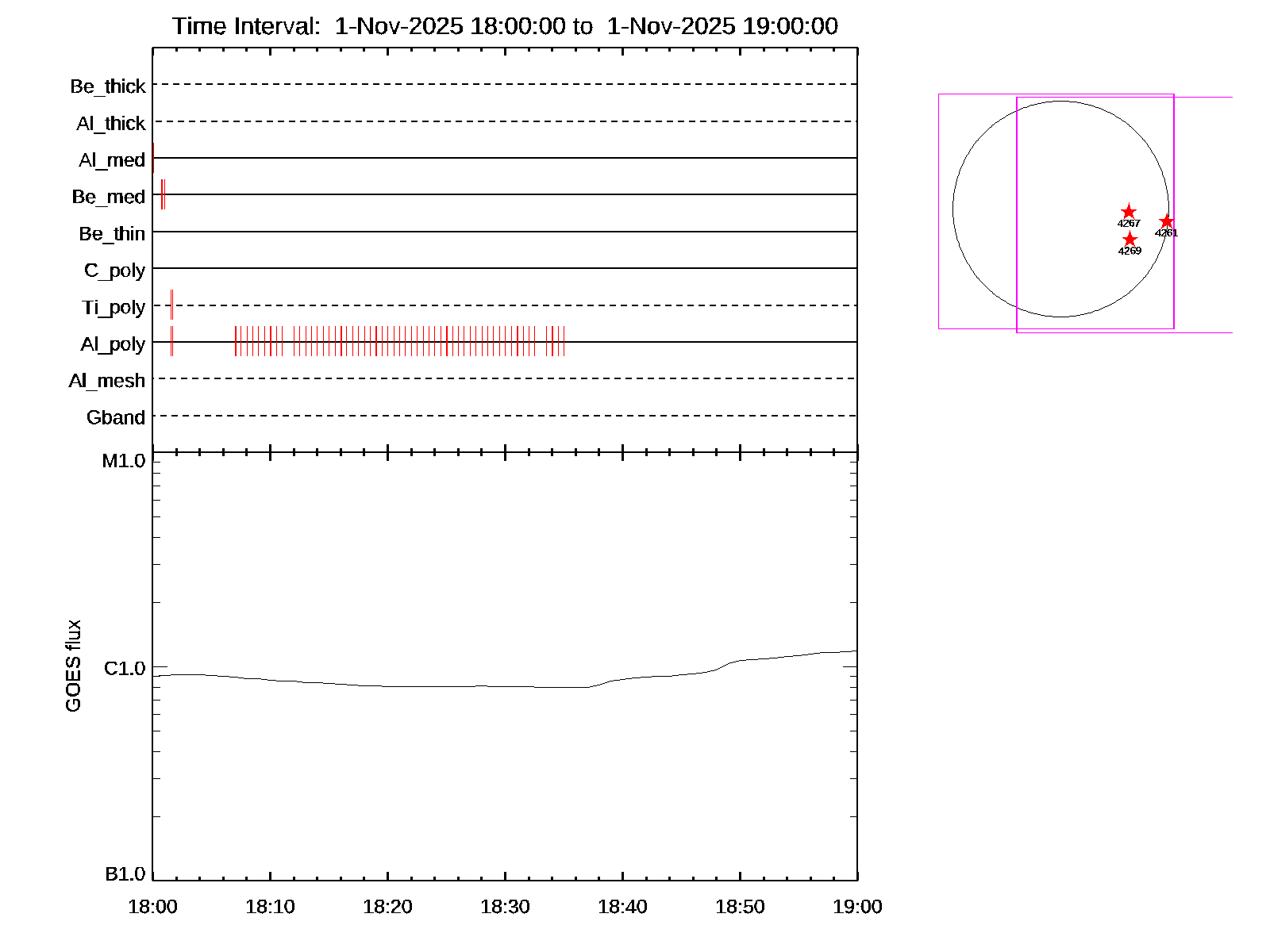Select the Gband filter label
This screenshot has height=952, width=1270.
pos(116,417)
